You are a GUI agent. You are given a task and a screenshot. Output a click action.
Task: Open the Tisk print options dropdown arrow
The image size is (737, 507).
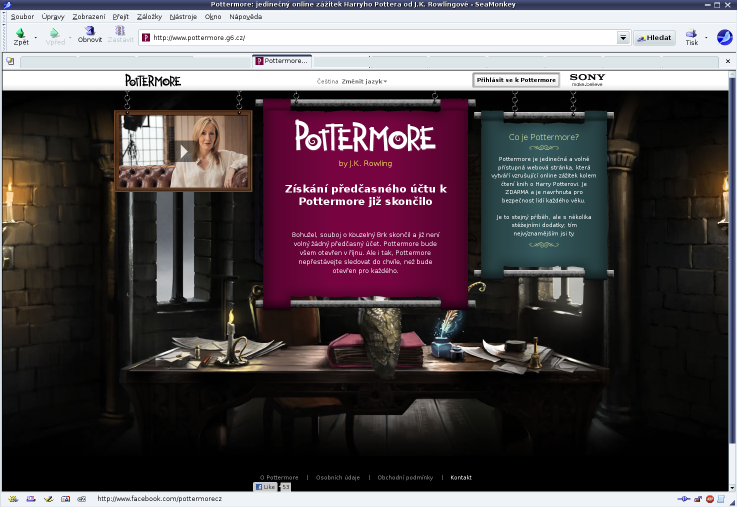point(706,38)
